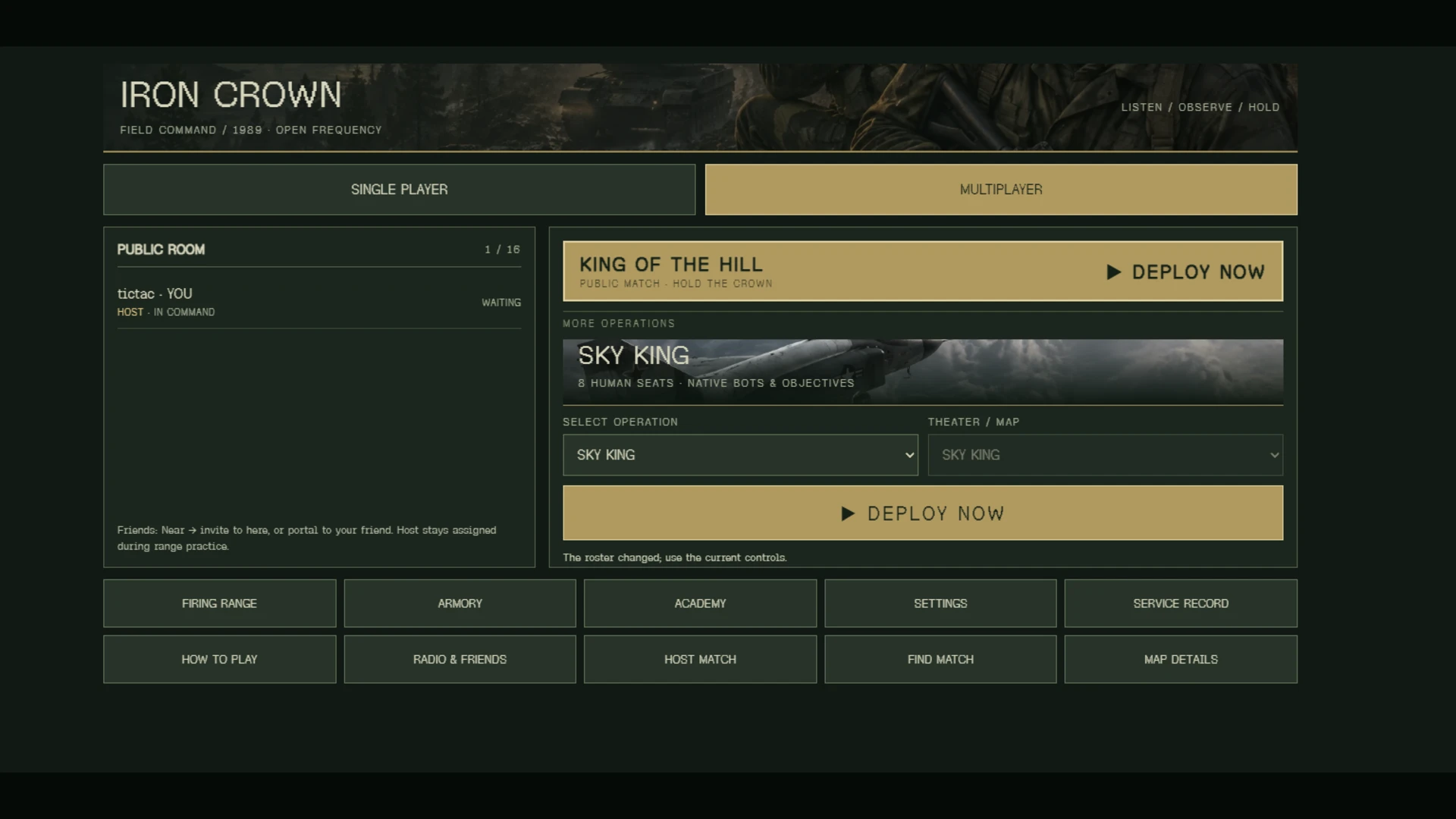Click the Friends invite hint text
Screen dimensions: 1456x819
click(306, 538)
